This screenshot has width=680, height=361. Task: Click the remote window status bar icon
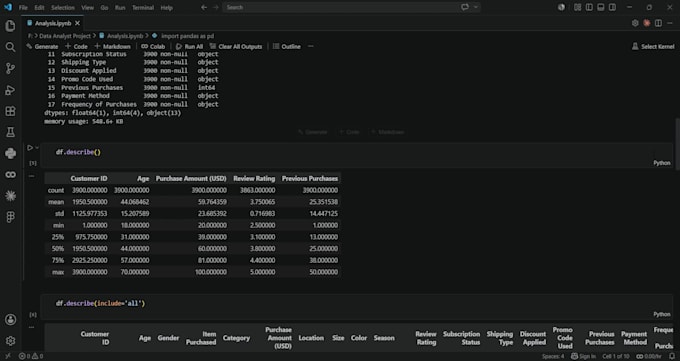pyautogui.click(x=8, y=356)
